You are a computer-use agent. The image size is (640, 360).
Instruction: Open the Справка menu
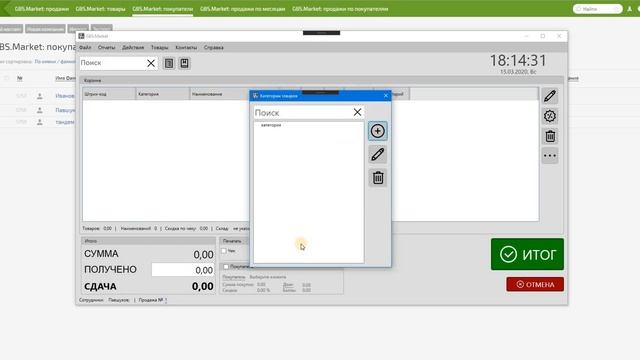(213, 48)
